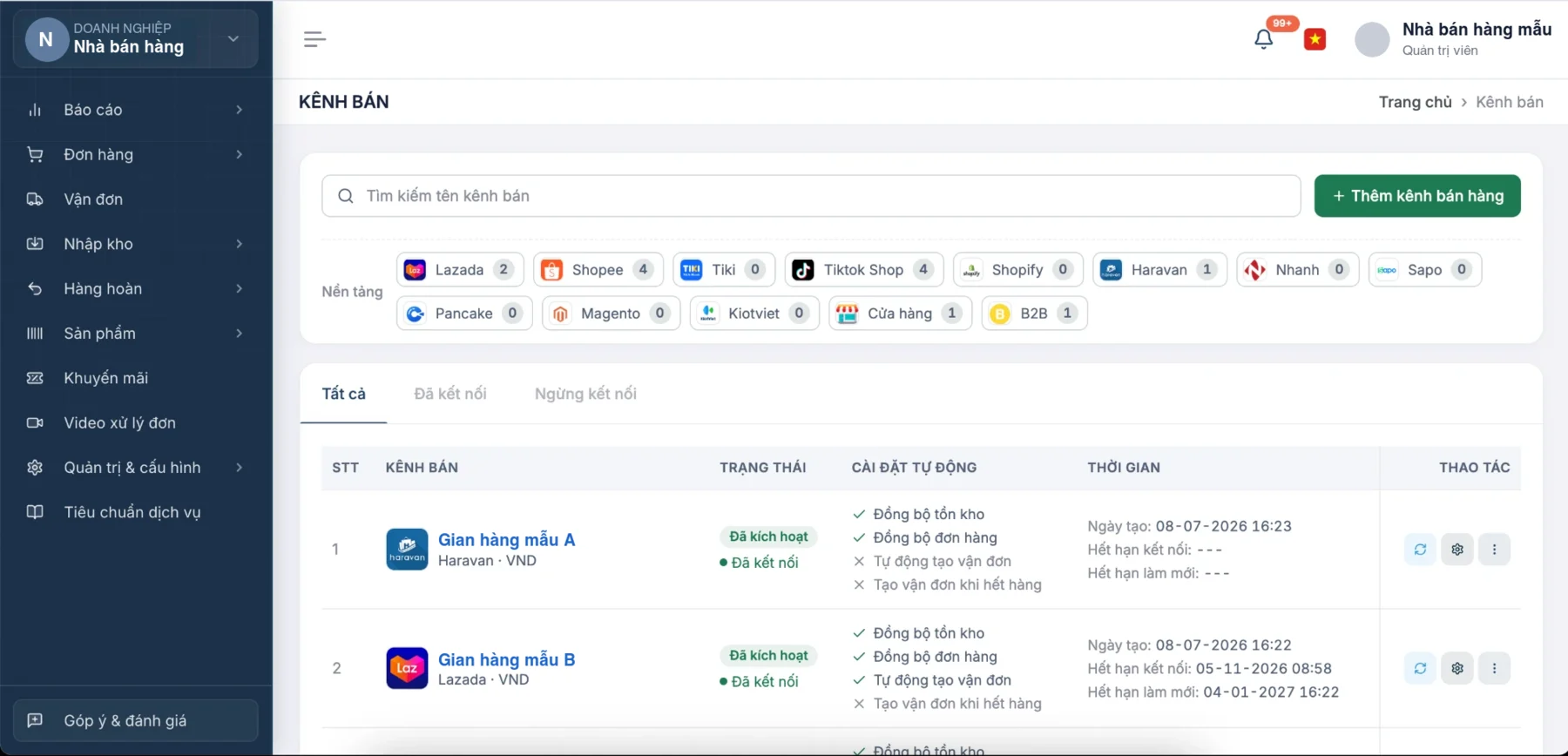The image size is (1568, 756).
Task: Click the Vận đơn truck icon
Action: 35,199
